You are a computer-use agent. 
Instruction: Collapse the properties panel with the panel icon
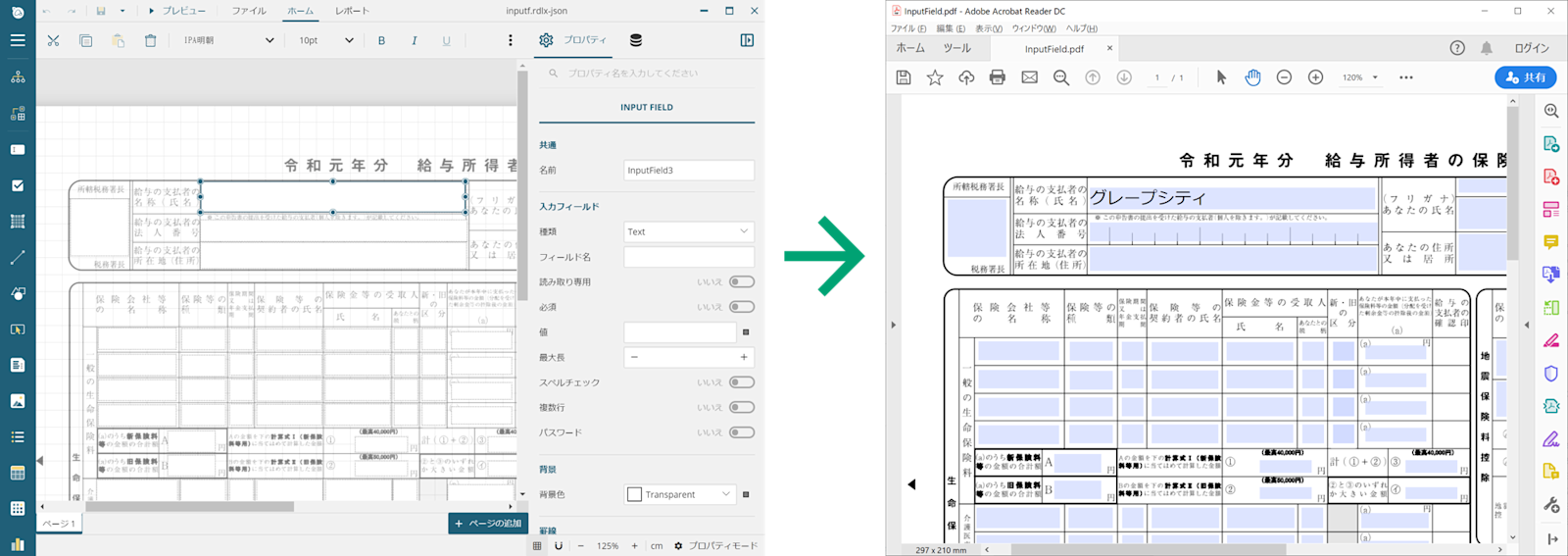(747, 40)
